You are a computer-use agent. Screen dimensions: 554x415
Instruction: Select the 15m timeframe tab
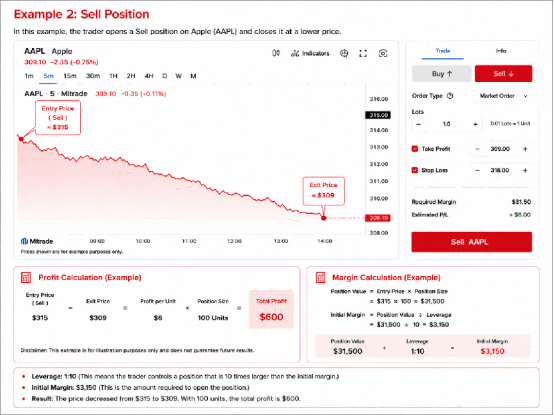[x=70, y=76]
